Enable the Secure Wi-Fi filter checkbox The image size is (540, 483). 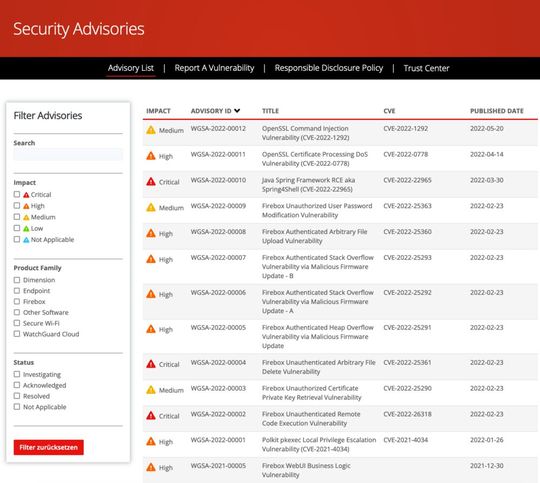click(17, 323)
